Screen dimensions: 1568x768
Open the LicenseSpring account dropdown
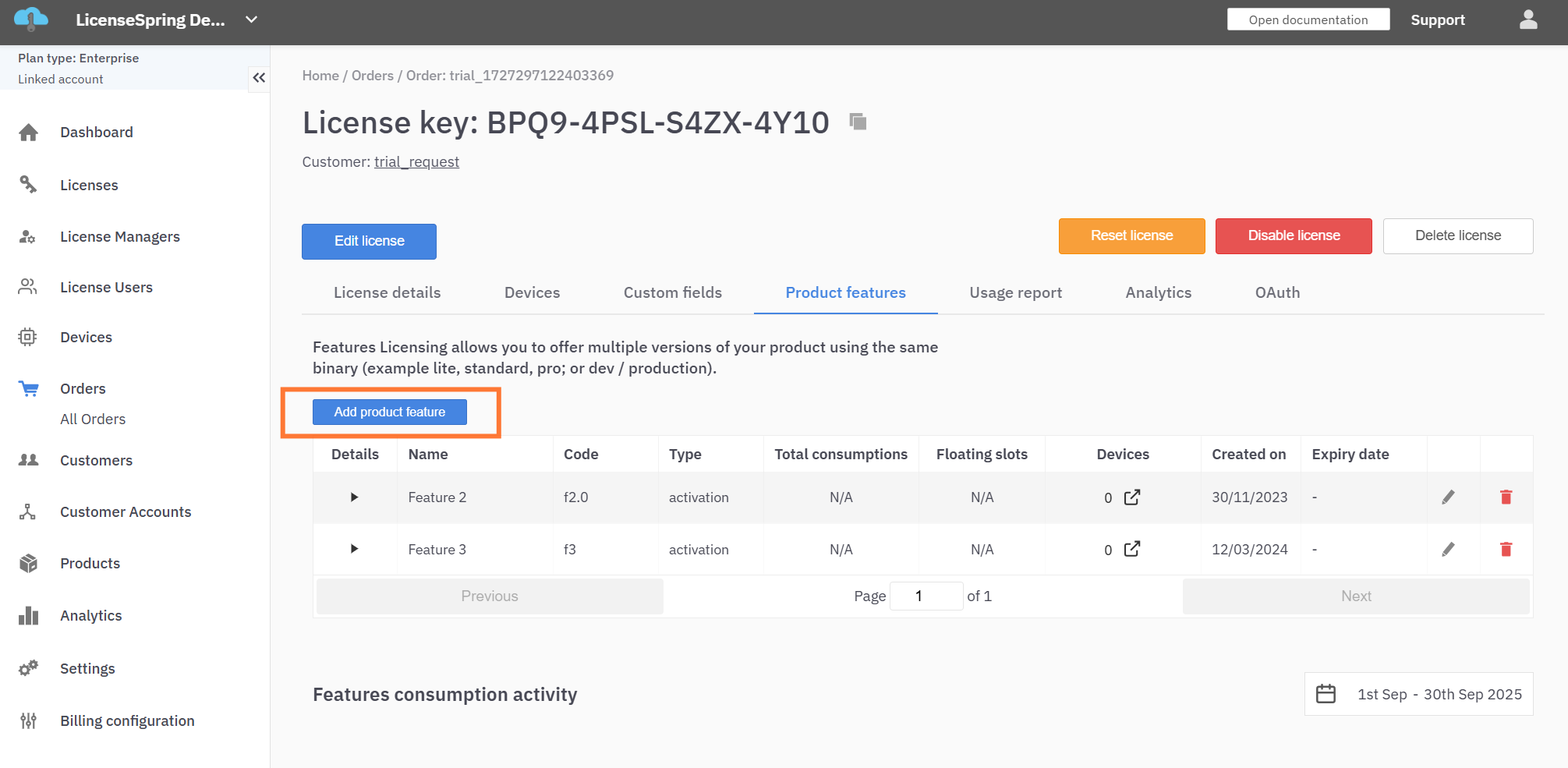(x=251, y=20)
